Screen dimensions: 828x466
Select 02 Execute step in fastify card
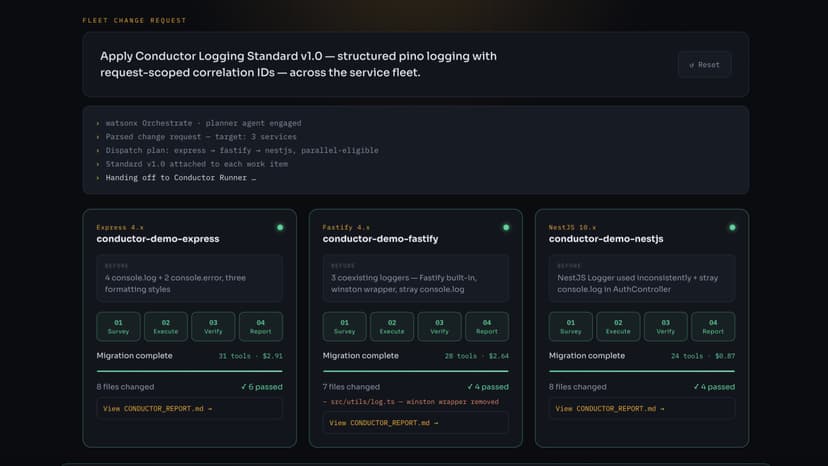coord(392,327)
